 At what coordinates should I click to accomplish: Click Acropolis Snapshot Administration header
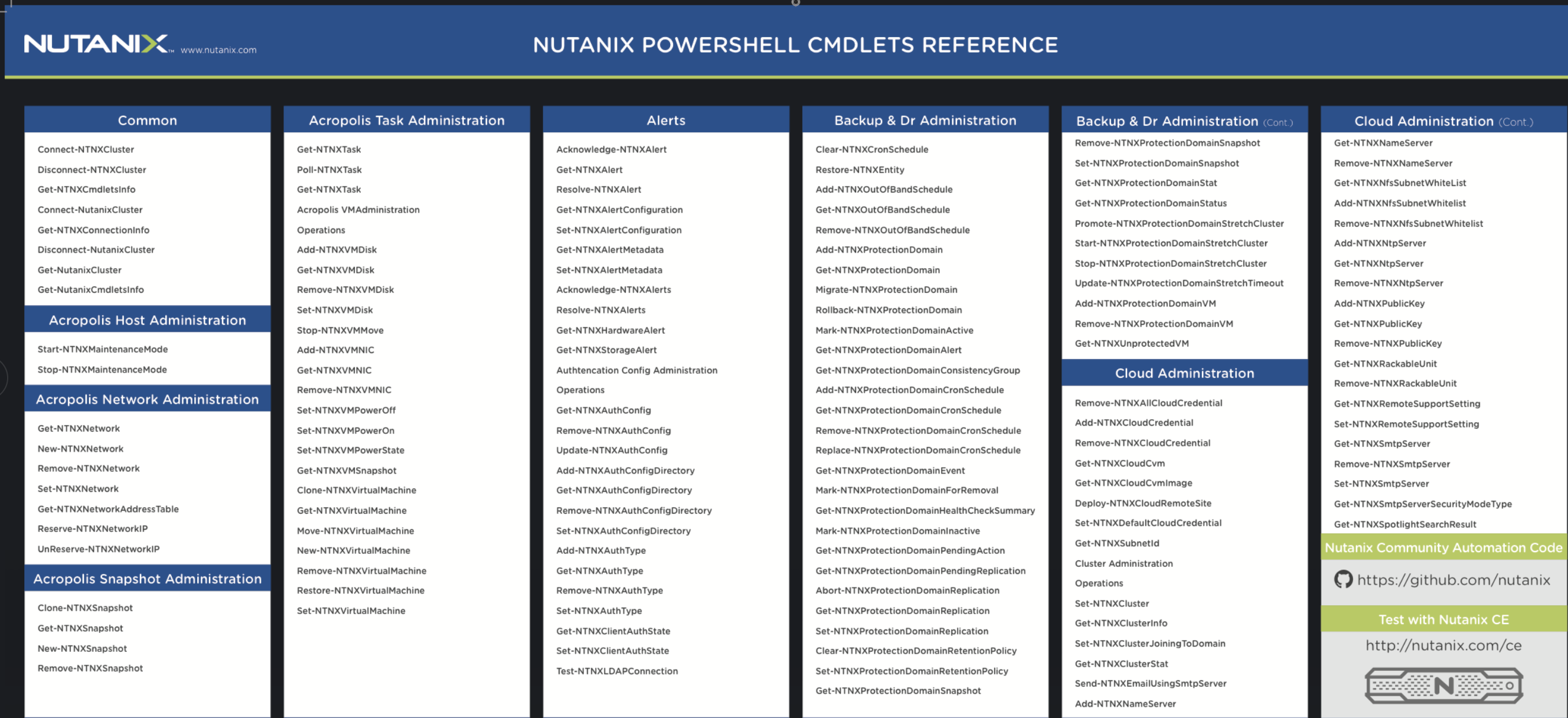tap(148, 579)
